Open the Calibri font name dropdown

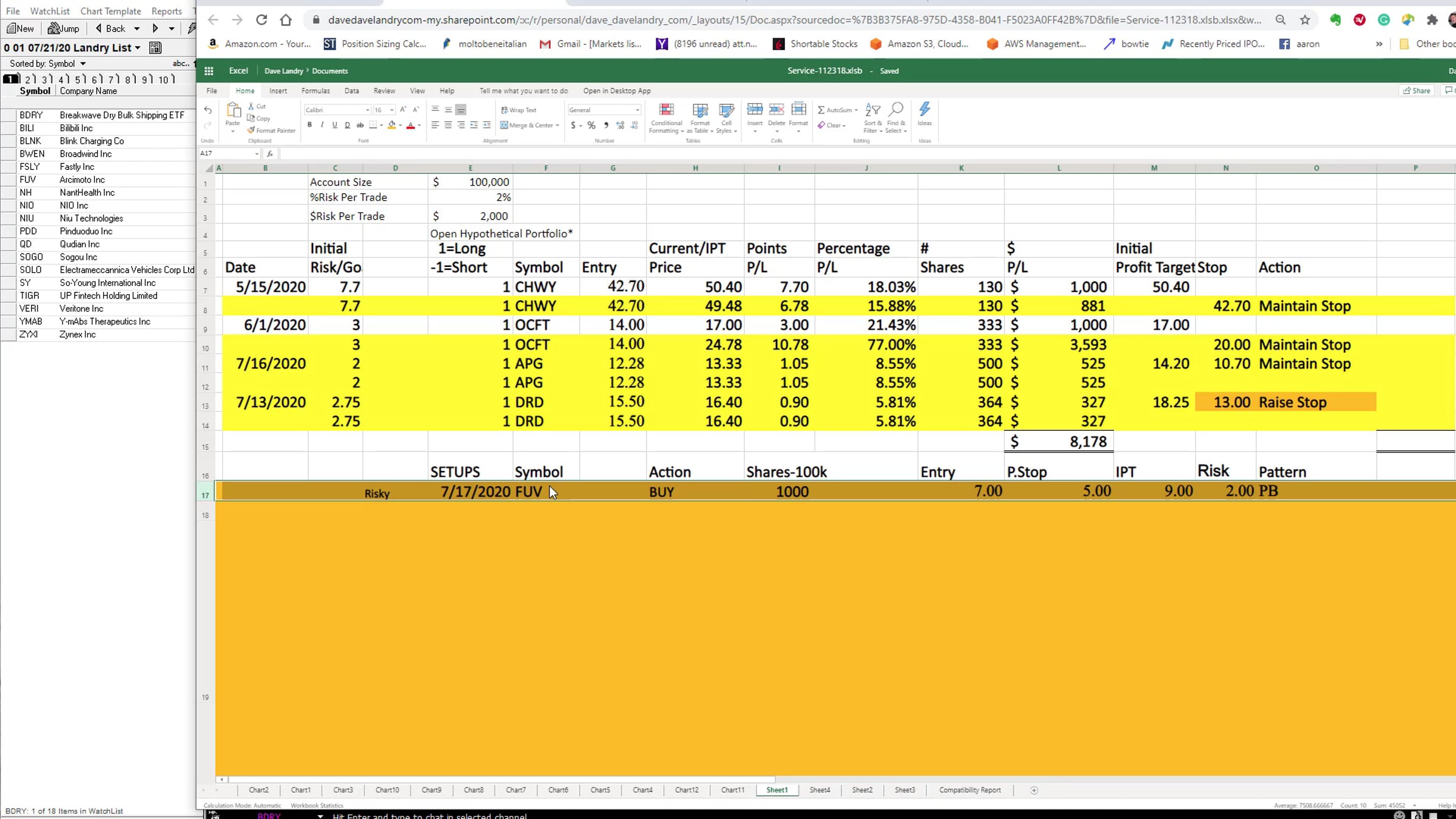point(367,110)
